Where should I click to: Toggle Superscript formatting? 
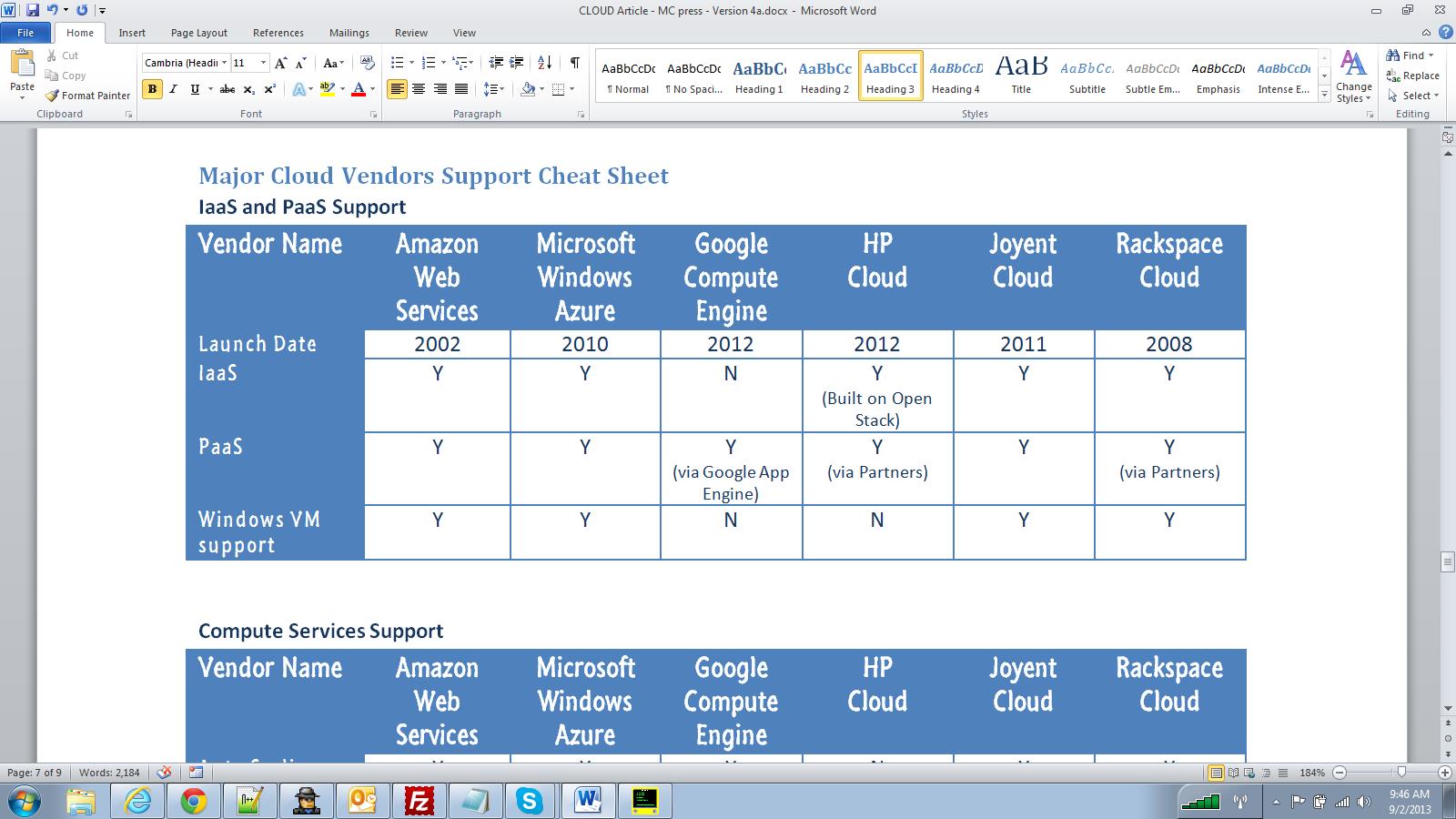point(269,89)
